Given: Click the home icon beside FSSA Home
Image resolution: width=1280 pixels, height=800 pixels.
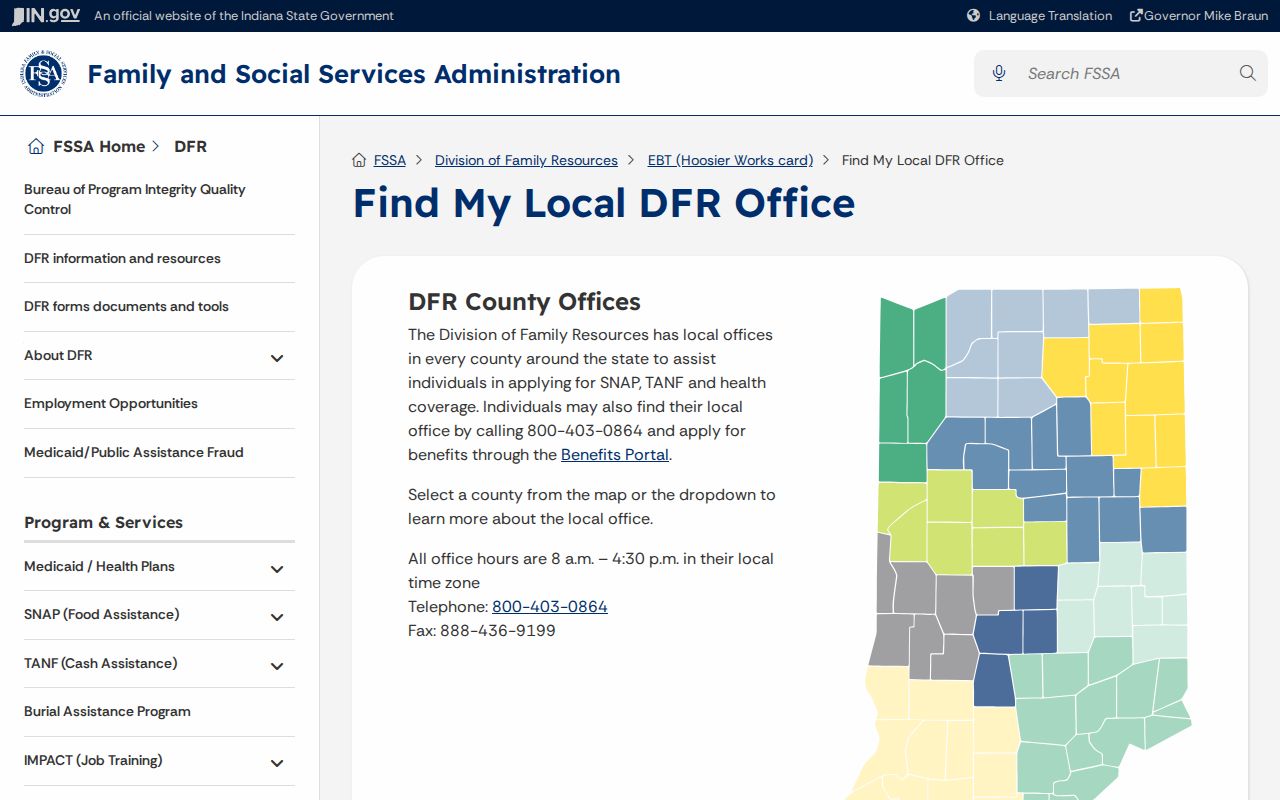Looking at the screenshot, I should click(36, 146).
